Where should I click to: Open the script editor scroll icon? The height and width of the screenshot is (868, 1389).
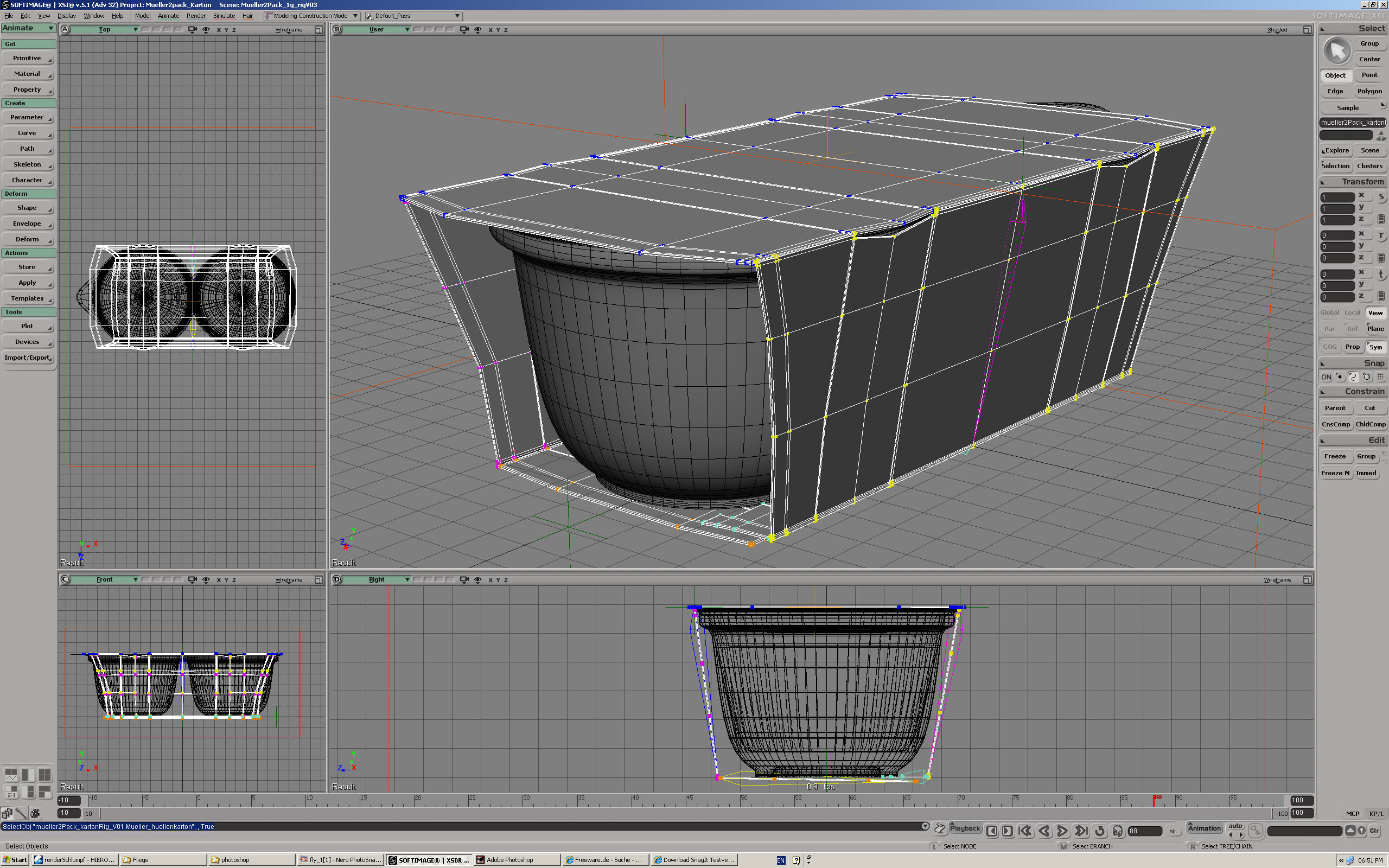pyautogui.click(x=940, y=828)
